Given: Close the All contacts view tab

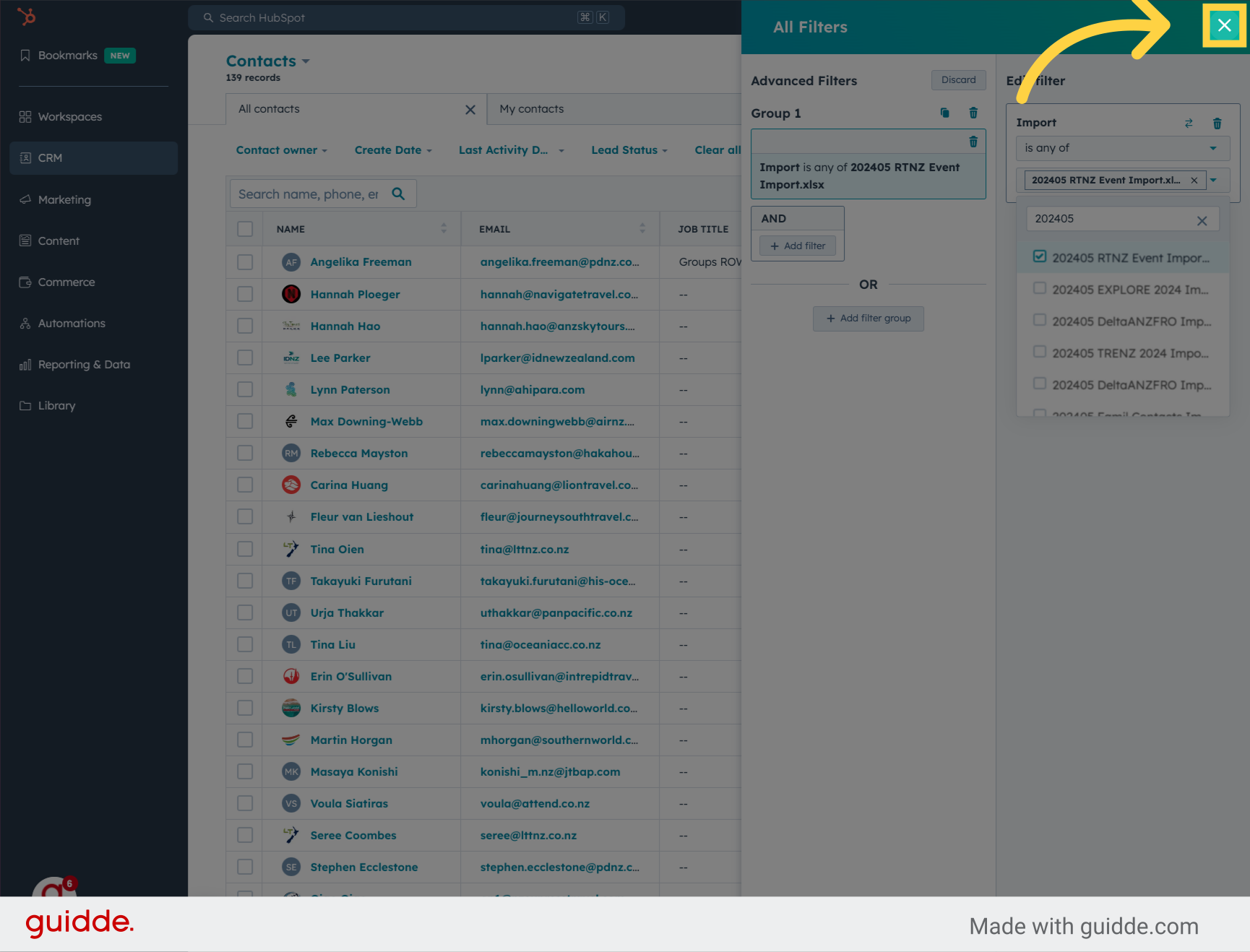Looking at the screenshot, I should 470,110.
